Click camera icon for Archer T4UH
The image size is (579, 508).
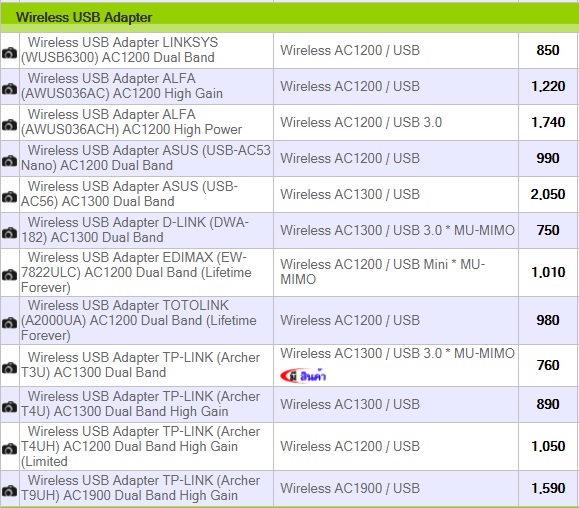[10, 449]
